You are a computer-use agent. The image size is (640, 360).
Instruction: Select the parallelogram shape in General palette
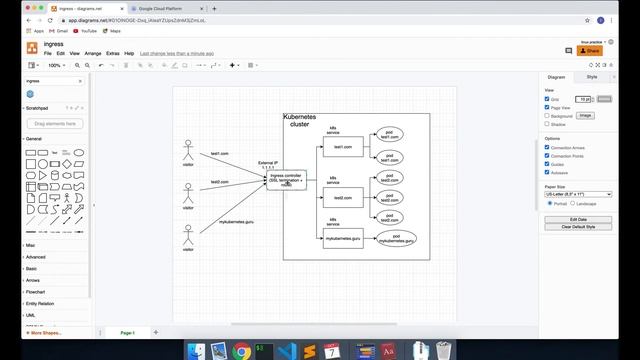coord(79,164)
